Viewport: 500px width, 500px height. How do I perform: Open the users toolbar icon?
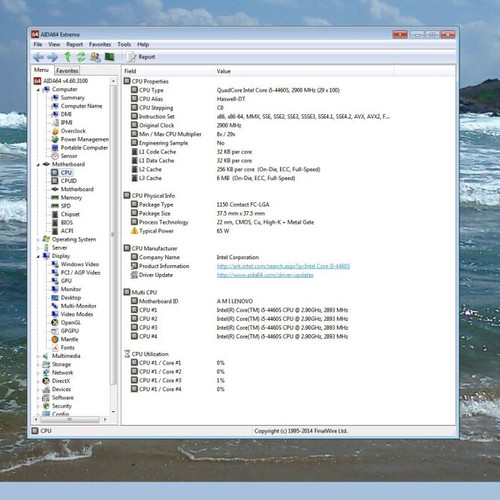[x=95, y=57]
